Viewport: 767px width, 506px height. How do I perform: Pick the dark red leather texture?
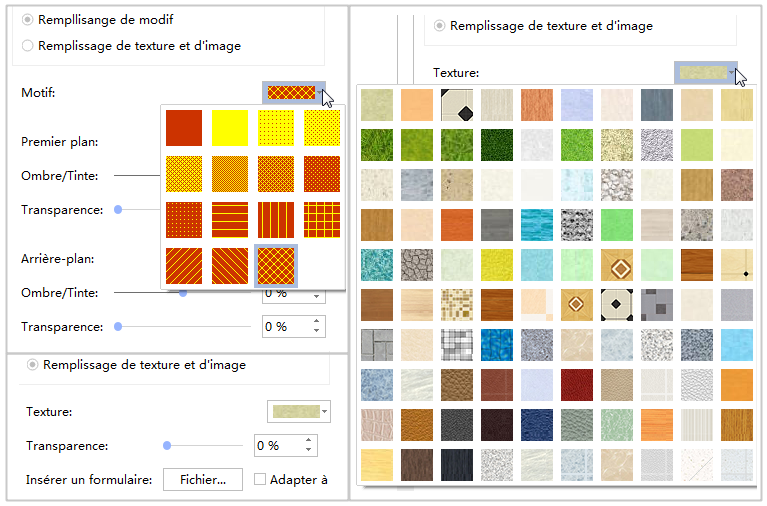577,385
